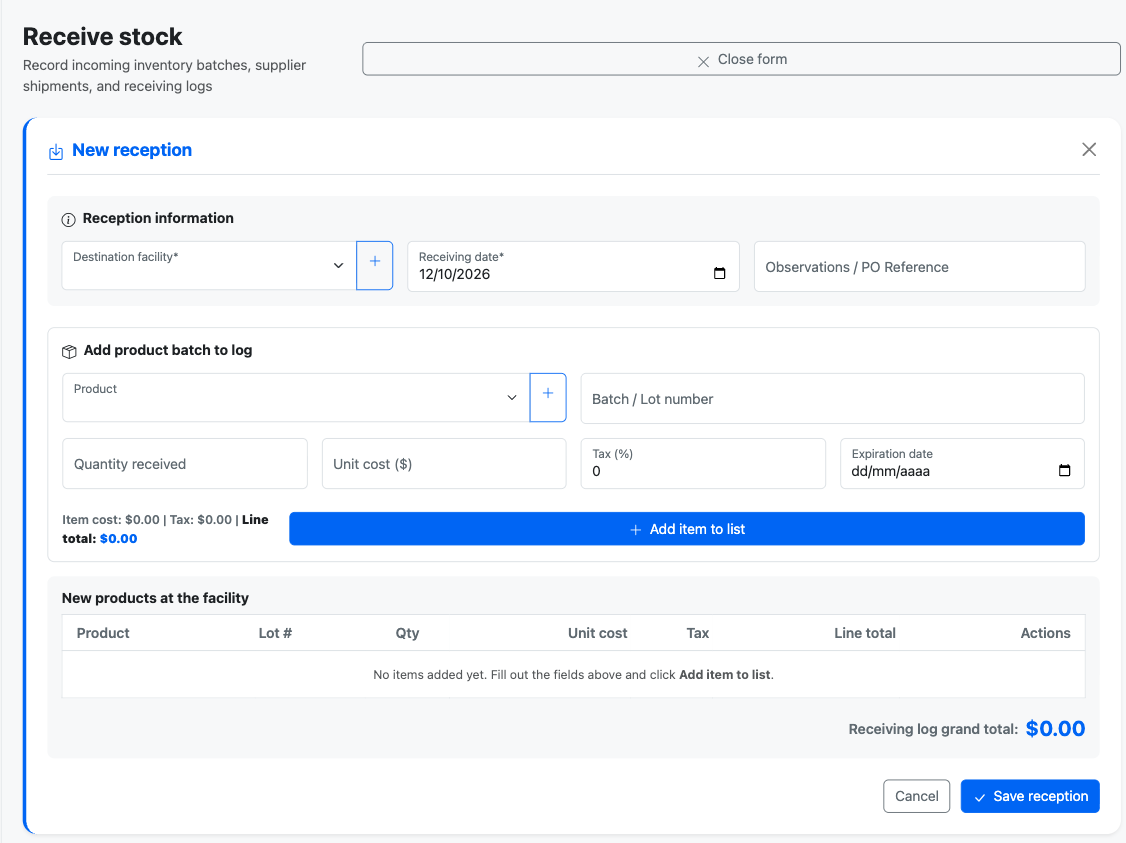
Task: Click the New reception heading
Action: 132,150
